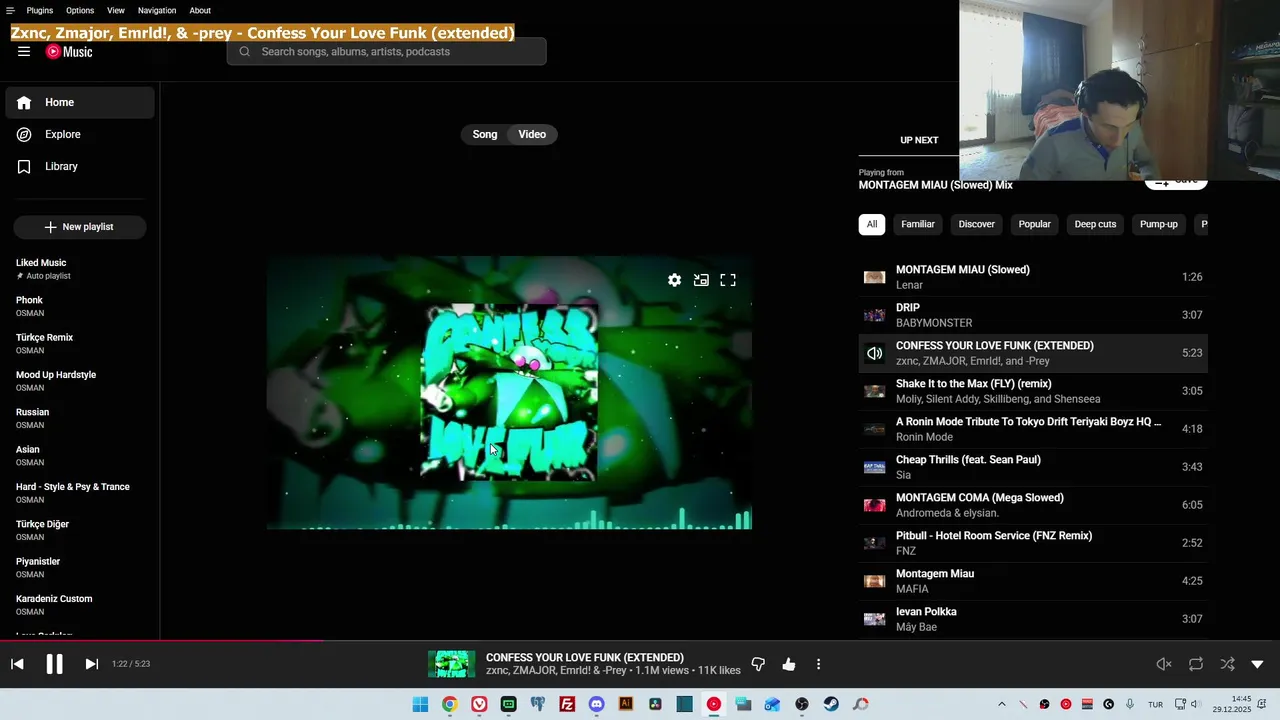
Task: Open the Plugins menu
Action: 40,11
